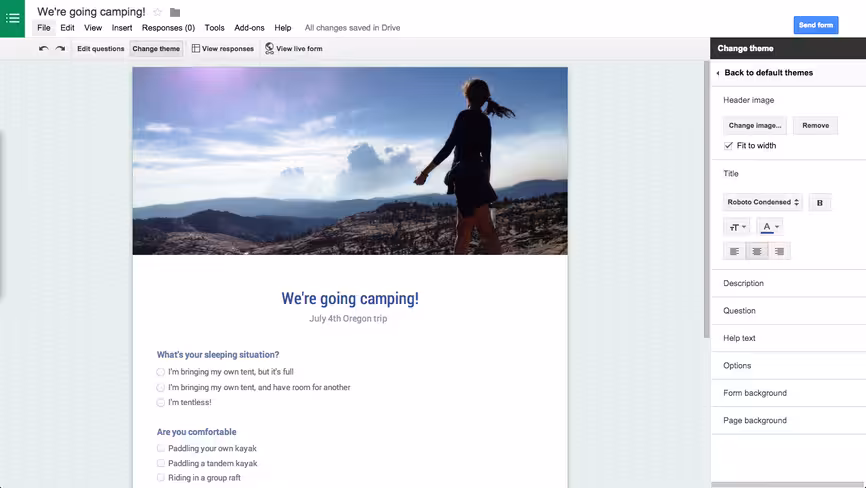
Task: Align the title text right
Action: (x=779, y=251)
